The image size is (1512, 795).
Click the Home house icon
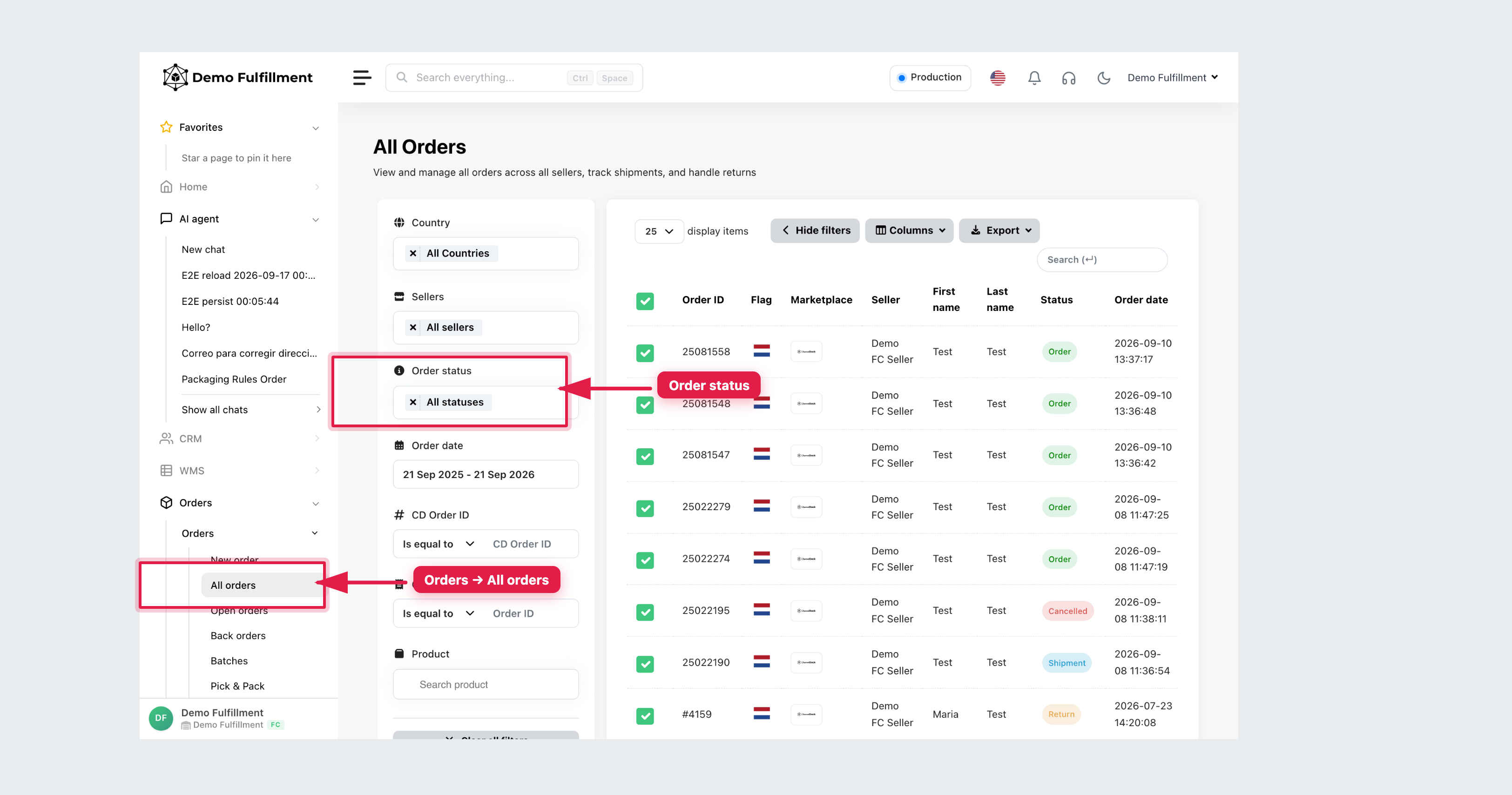coord(166,187)
